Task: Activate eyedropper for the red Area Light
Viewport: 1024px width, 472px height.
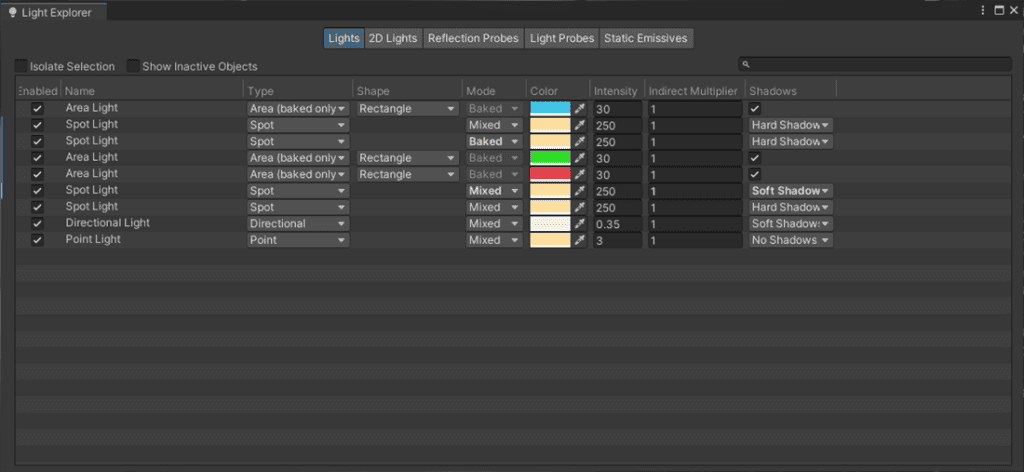Action: pos(579,174)
